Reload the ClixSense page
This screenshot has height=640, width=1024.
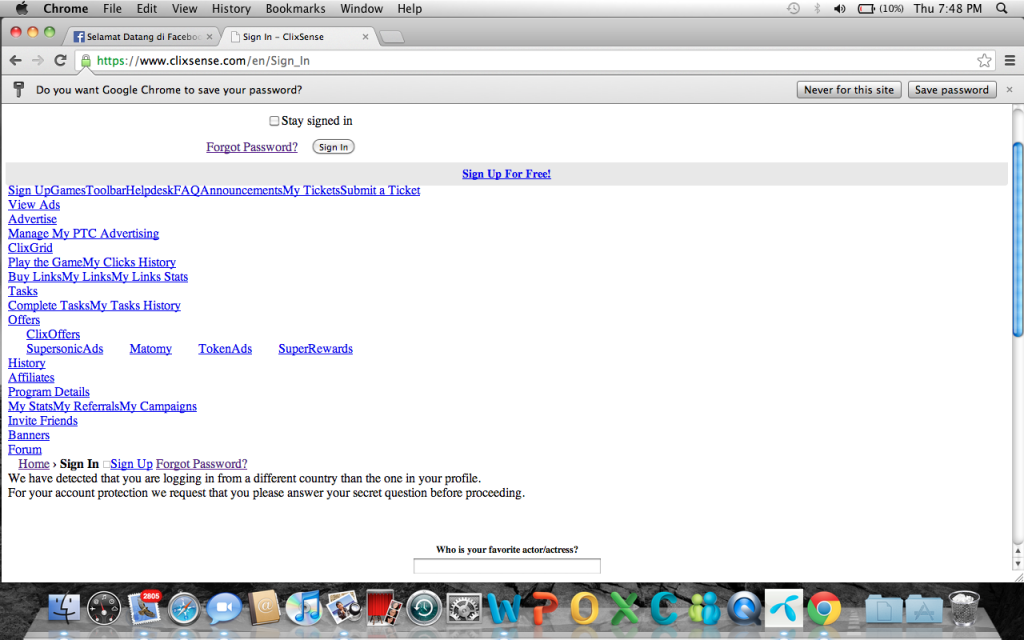coord(61,61)
